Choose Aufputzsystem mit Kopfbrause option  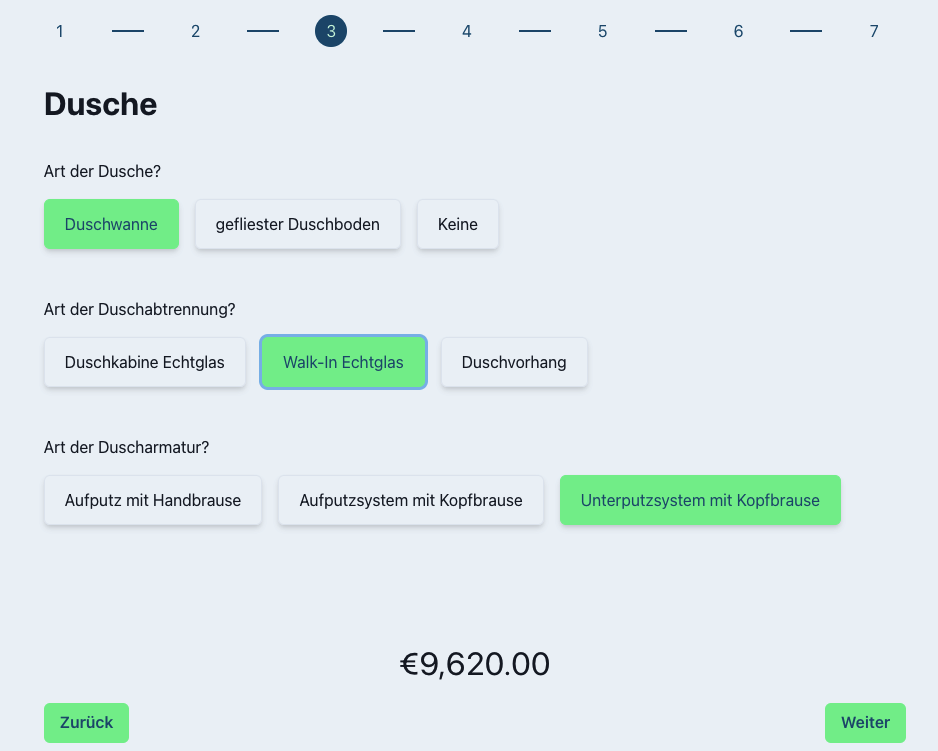[410, 500]
